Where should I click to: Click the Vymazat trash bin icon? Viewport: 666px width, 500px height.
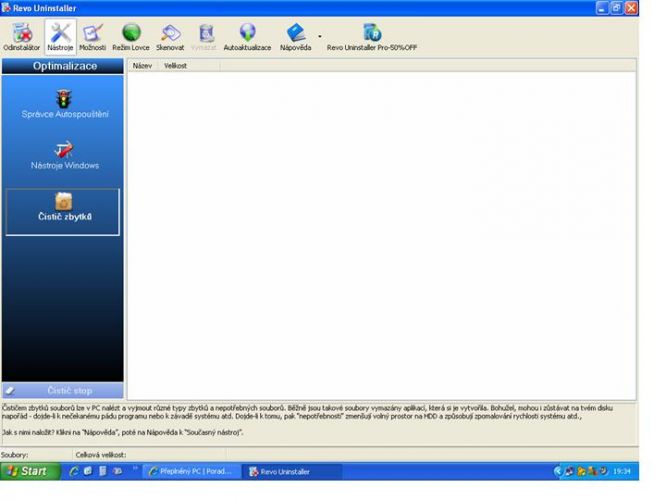[204, 37]
